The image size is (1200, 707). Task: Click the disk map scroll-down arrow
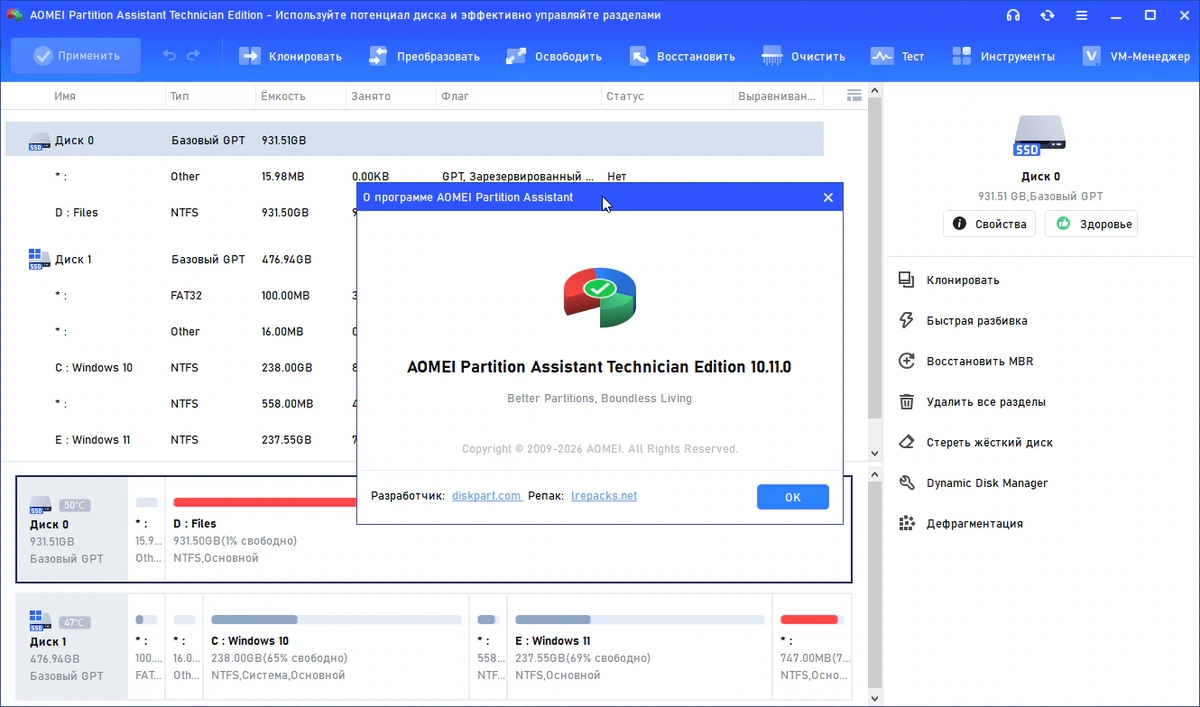[875, 698]
